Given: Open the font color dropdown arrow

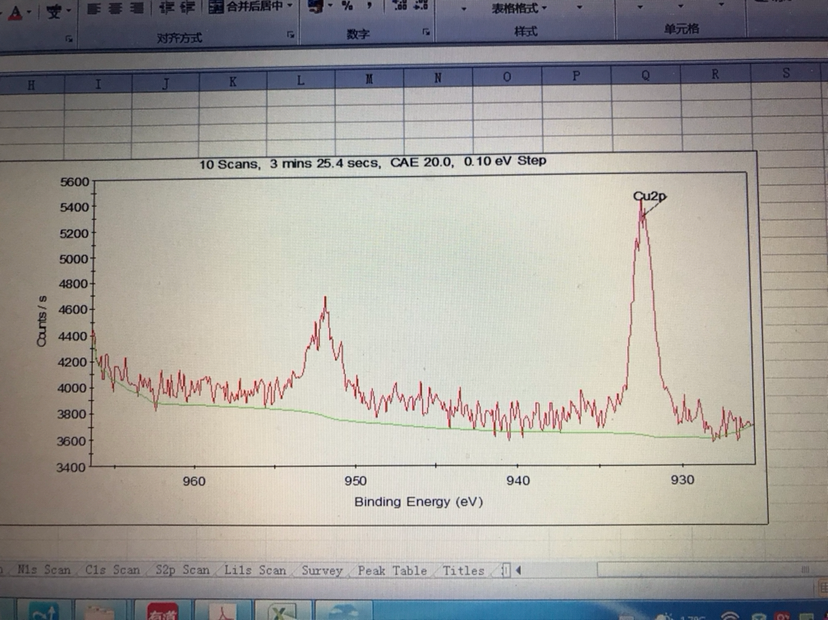Looking at the screenshot, I should pyautogui.click(x=30, y=12).
